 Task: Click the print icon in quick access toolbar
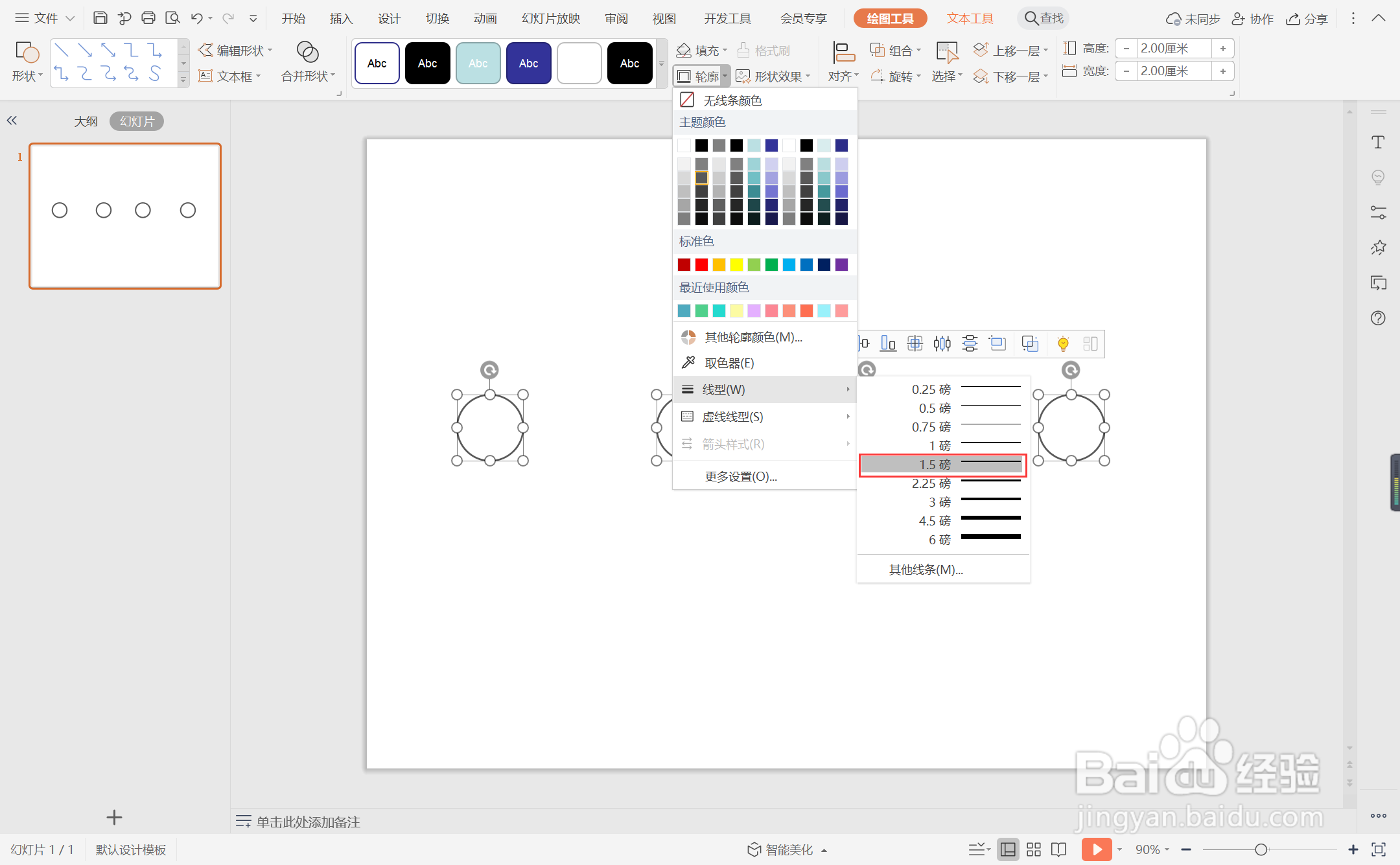[148, 18]
